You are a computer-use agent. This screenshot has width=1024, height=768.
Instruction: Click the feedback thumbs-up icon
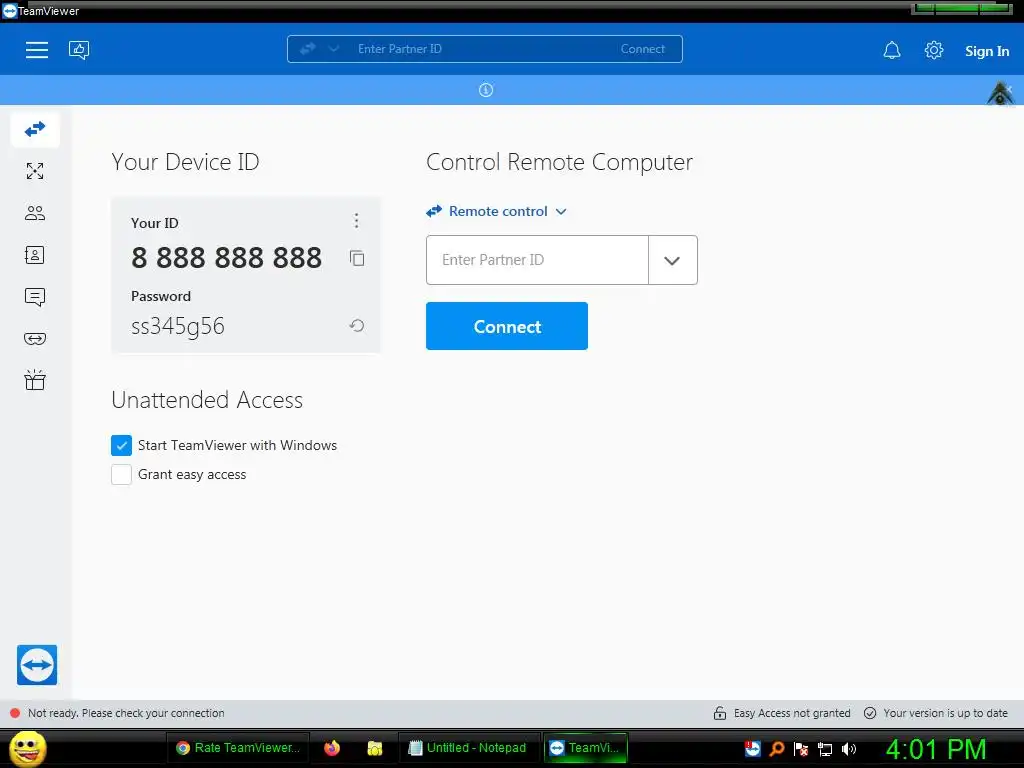(79, 50)
